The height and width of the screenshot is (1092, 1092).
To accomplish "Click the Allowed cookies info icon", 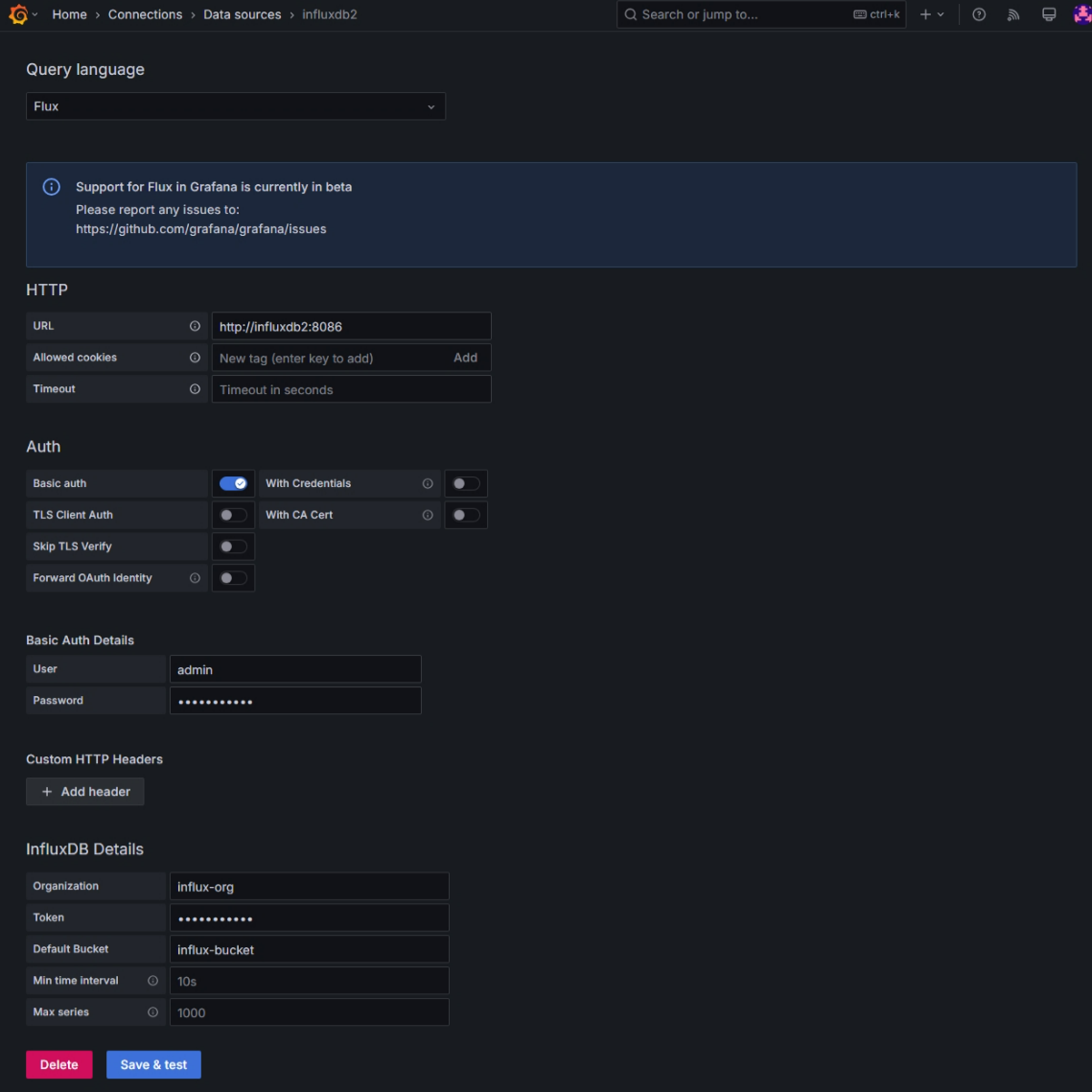I will [195, 358].
